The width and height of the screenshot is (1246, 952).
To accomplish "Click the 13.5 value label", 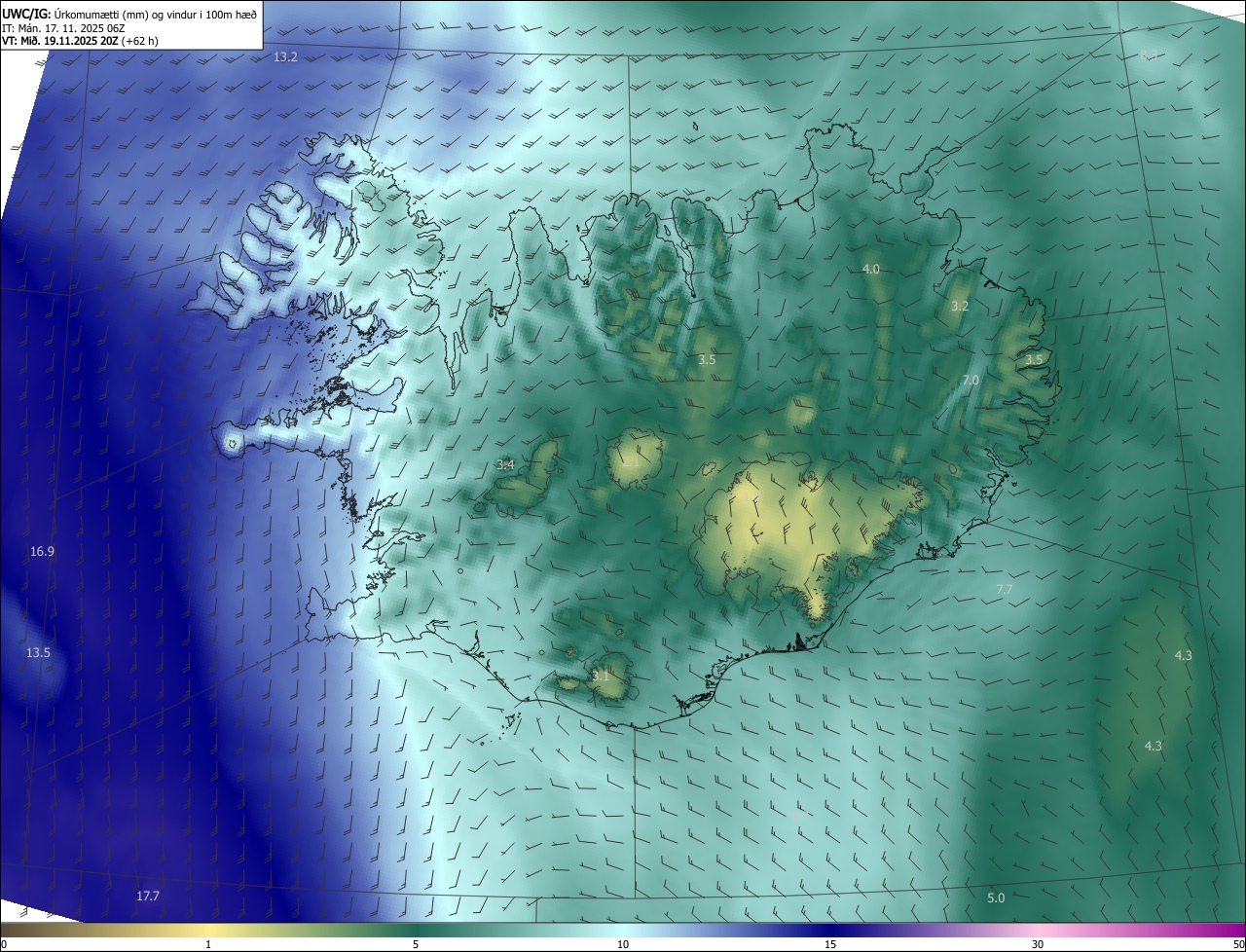I will point(38,653).
